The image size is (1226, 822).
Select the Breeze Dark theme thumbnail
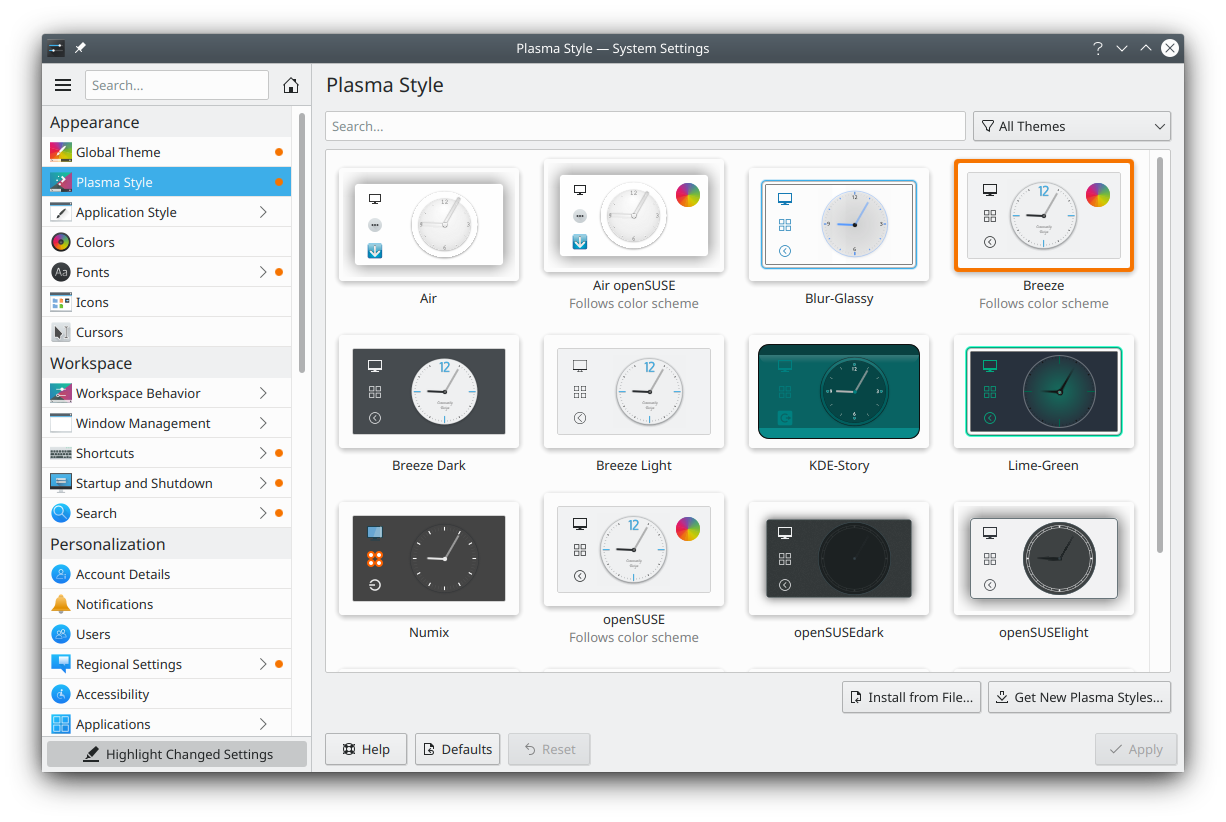(429, 391)
